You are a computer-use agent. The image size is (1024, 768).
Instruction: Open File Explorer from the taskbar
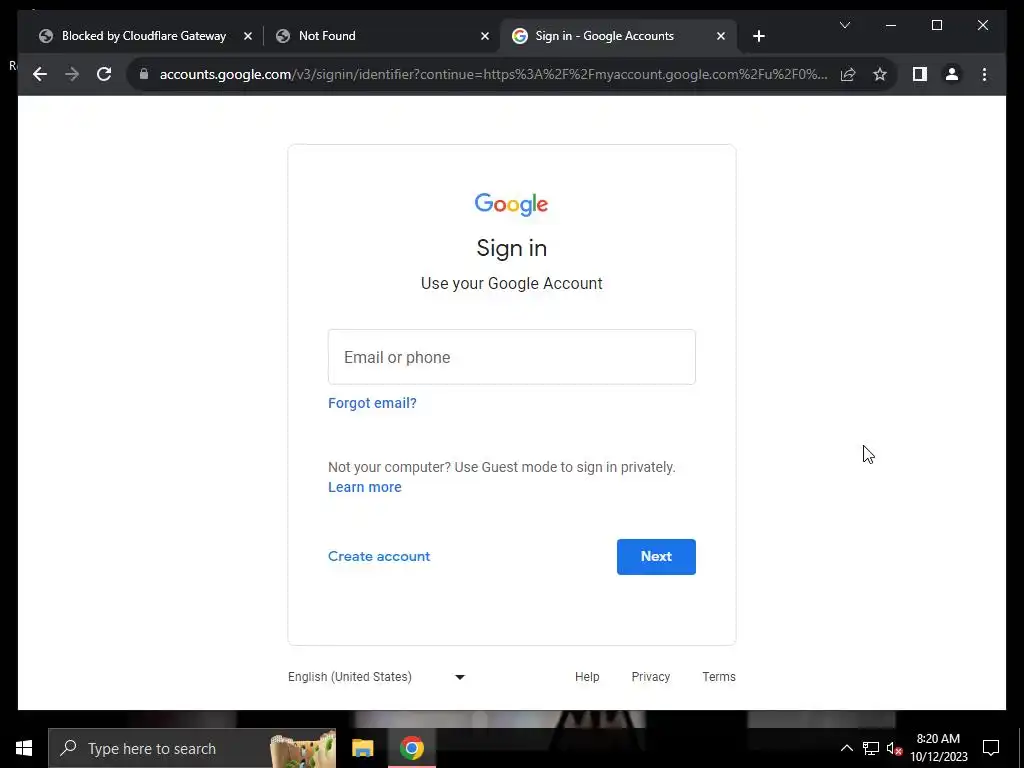362,748
